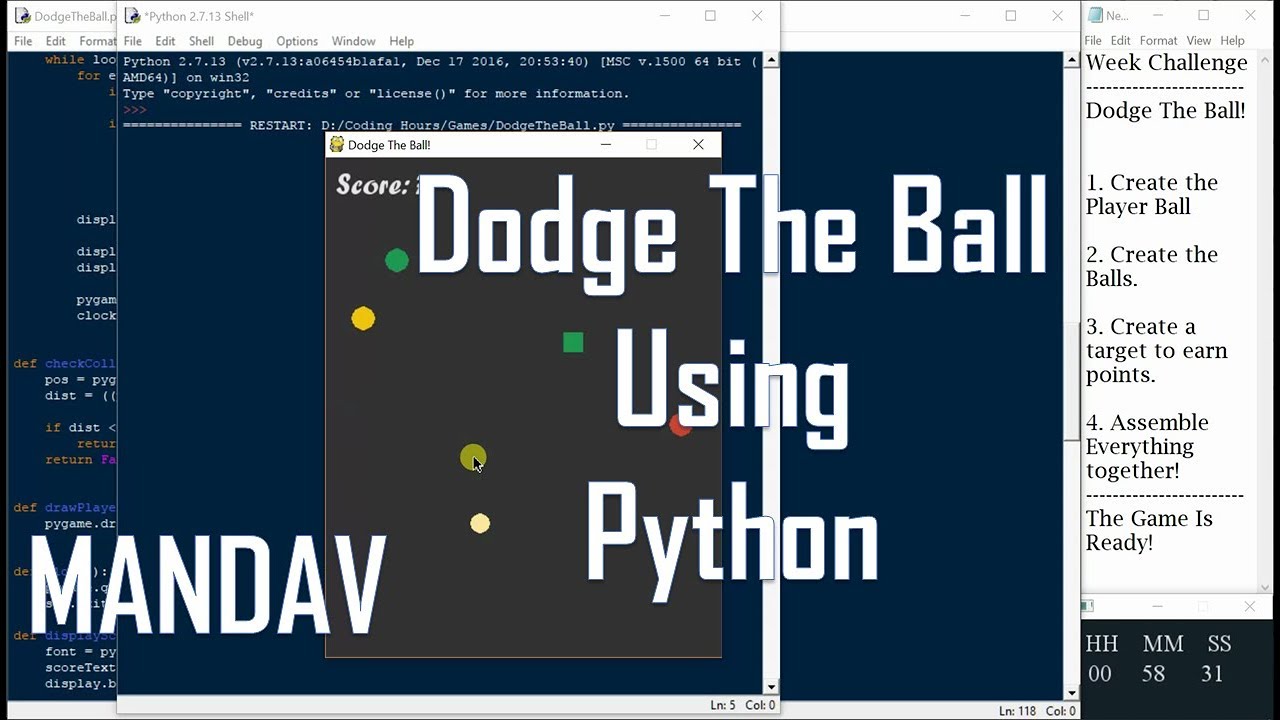The image size is (1280, 720).
Task: Open the Debug menu in Python Shell
Action: (x=245, y=41)
